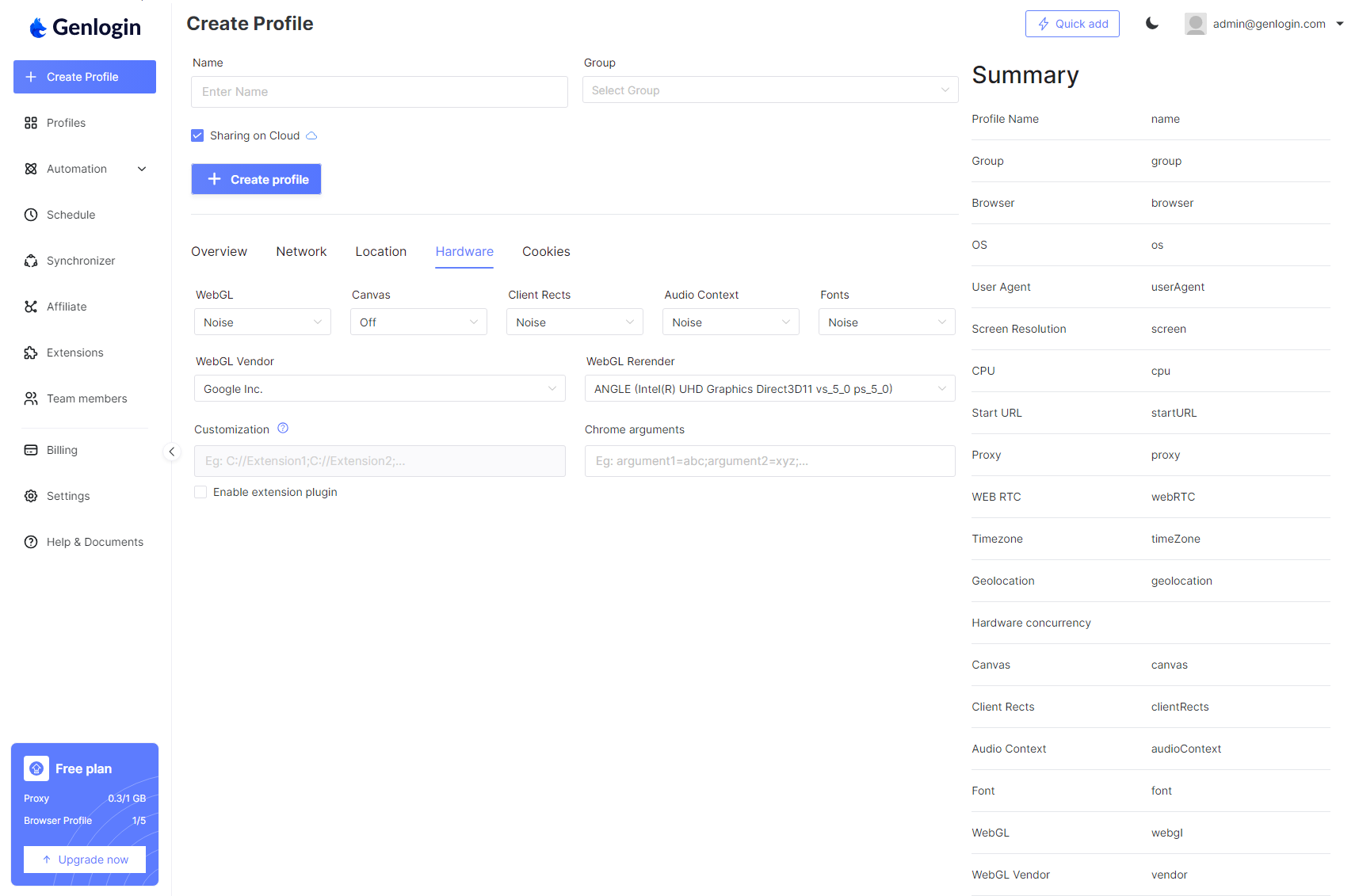This screenshot has width=1359, height=896.
Task: Click the Quick add button
Action: 1072,24
